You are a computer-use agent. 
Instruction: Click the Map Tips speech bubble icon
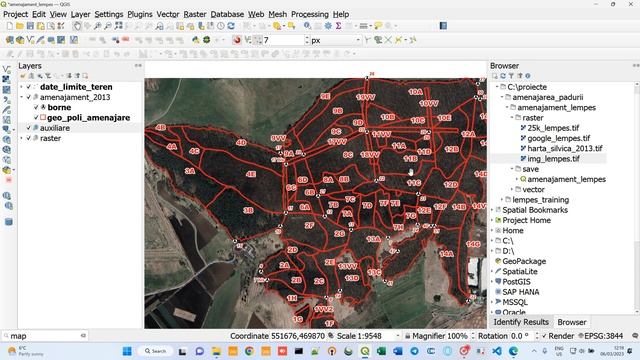point(378,26)
